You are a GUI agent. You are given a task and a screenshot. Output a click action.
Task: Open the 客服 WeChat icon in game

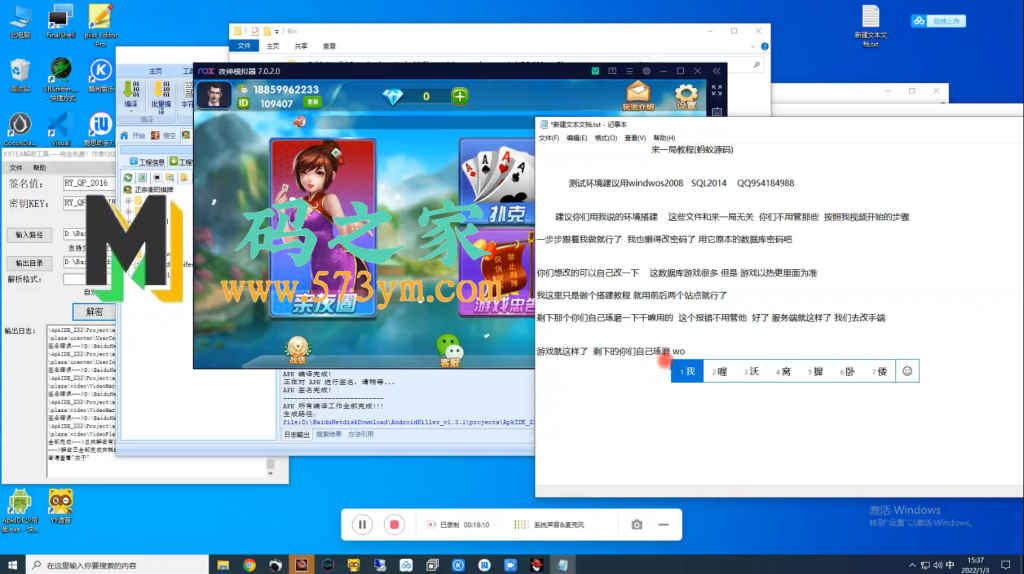pos(449,350)
